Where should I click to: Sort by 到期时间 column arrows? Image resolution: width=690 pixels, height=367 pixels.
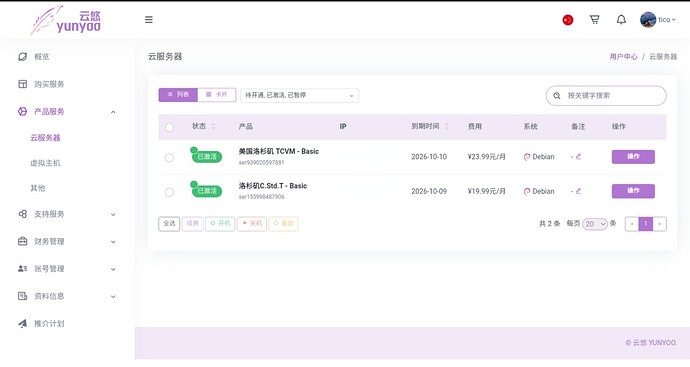tap(447, 126)
